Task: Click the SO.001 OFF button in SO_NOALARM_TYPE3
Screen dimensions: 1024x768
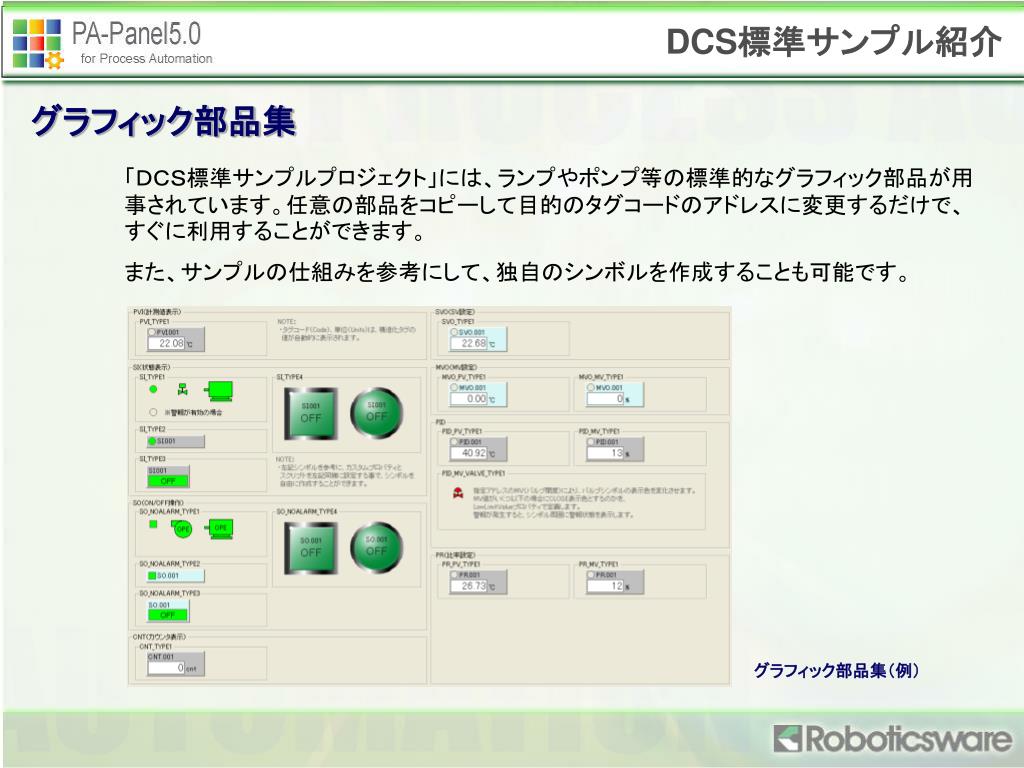Action: click(168, 611)
